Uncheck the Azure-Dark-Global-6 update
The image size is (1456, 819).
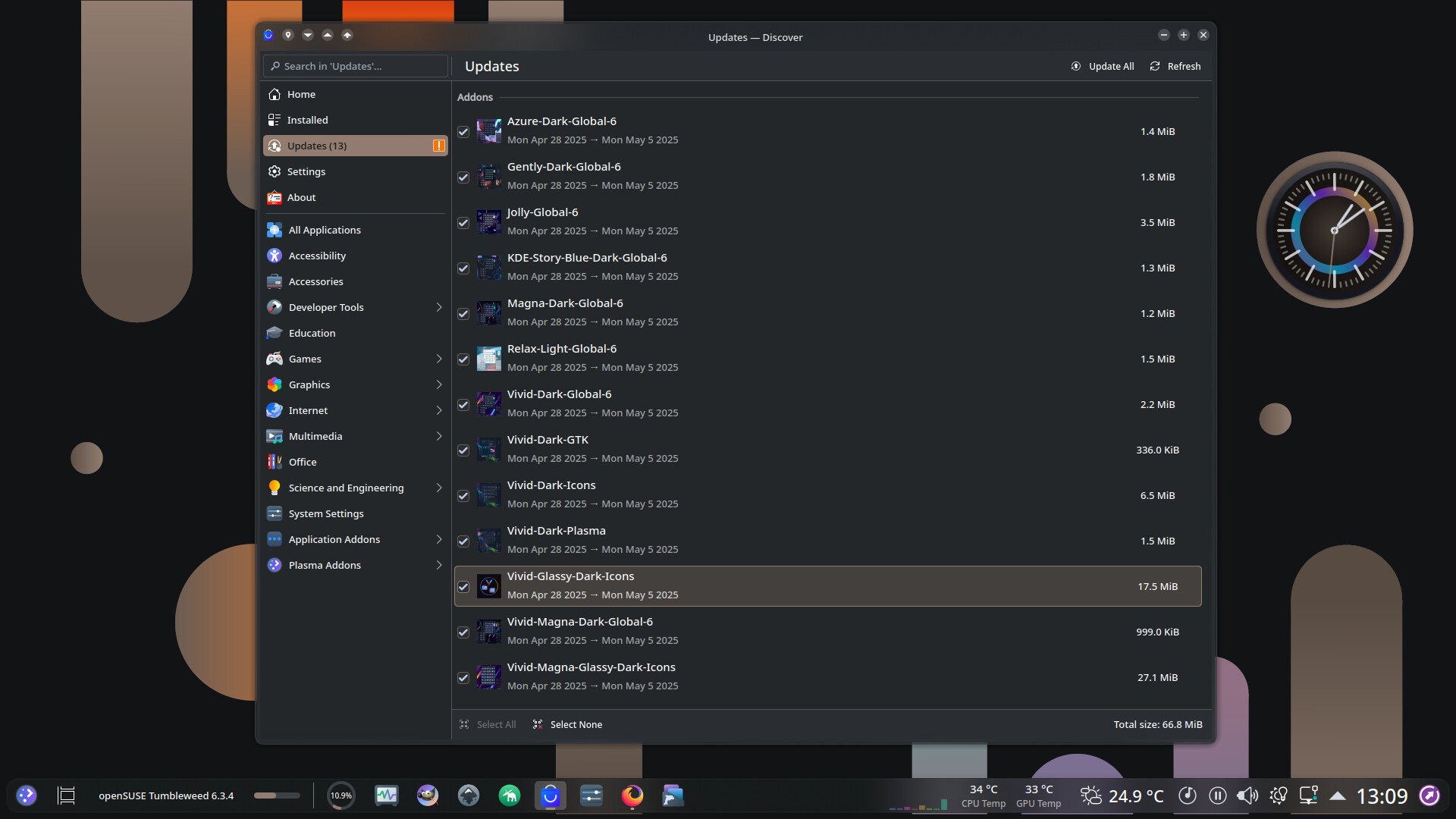[x=463, y=132]
